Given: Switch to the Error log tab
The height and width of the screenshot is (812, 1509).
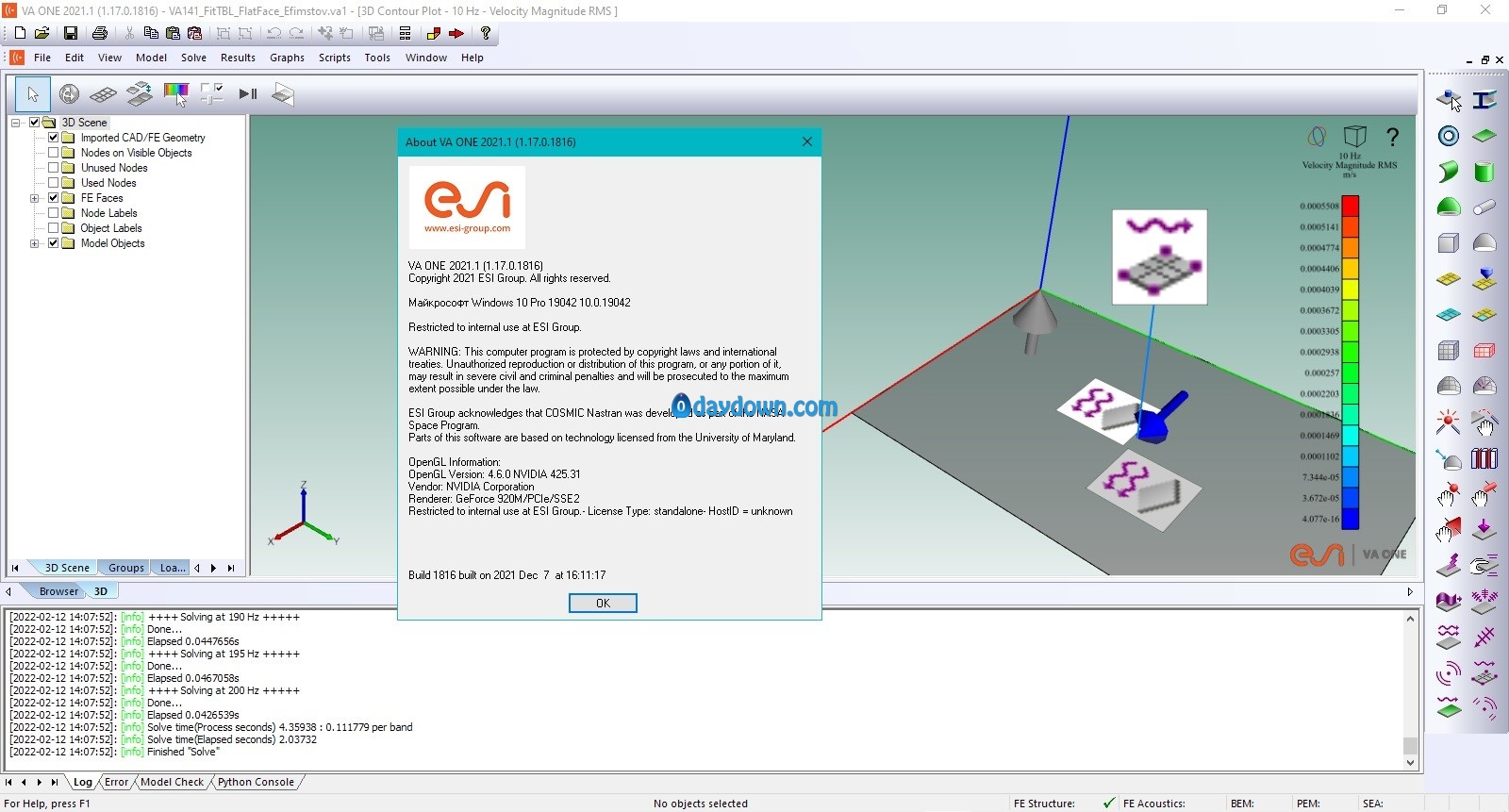Looking at the screenshot, I should 117,782.
